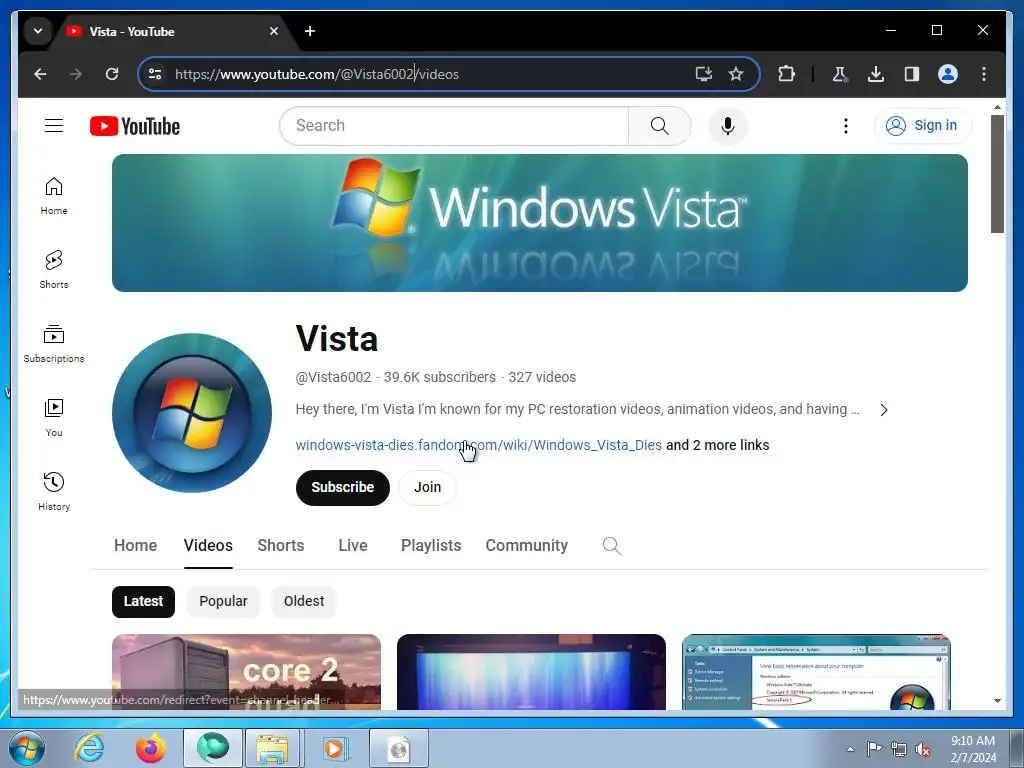Sort videos by Oldest chip
Image resolution: width=1024 pixels, height=768 pixels.
(304, 601)
